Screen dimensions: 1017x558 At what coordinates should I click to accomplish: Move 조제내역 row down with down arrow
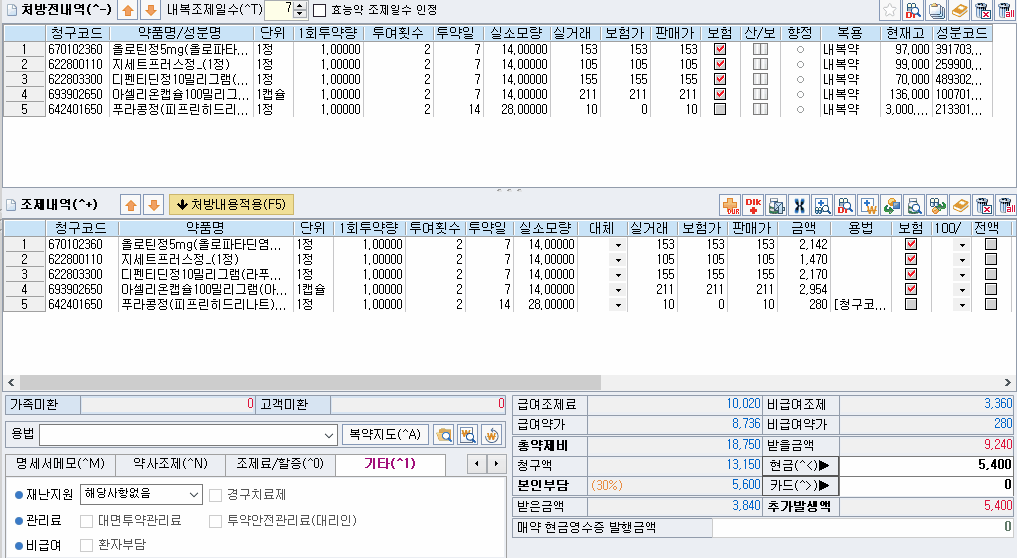pos(152,205)
